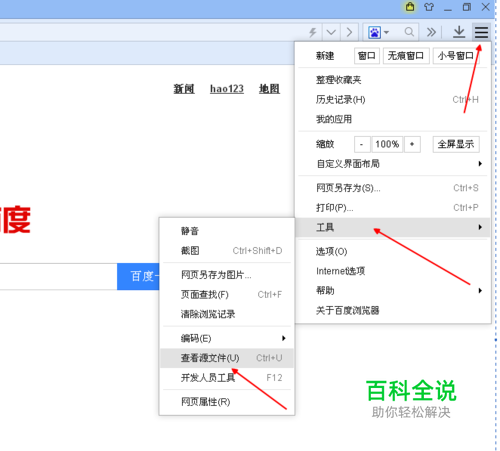This screenshot has height=451, width=500.
Task: Click the 100% zoom level value
Action: 387,144
